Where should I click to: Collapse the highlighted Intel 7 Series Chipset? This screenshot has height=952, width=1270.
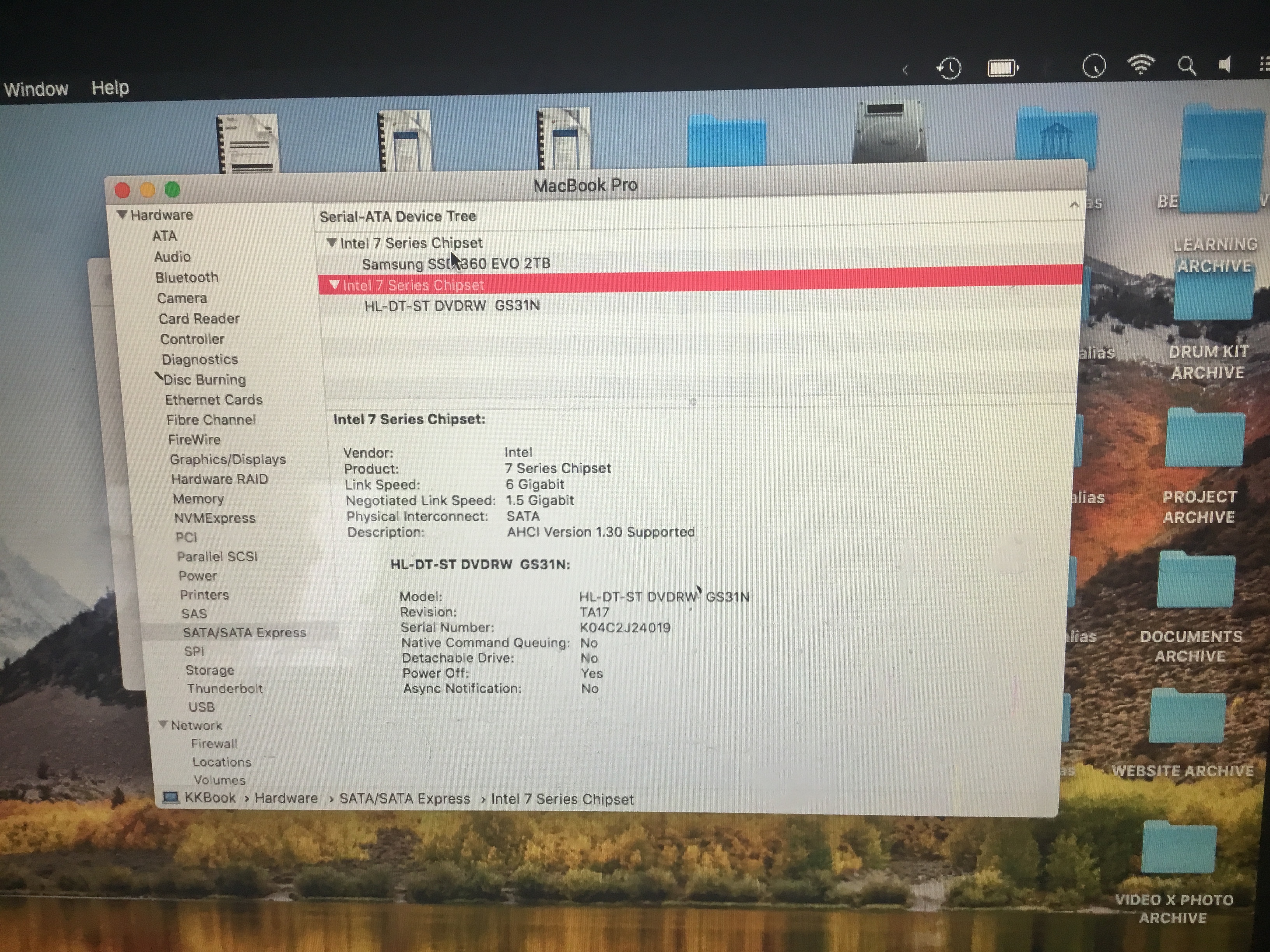[x=334, y=285]
